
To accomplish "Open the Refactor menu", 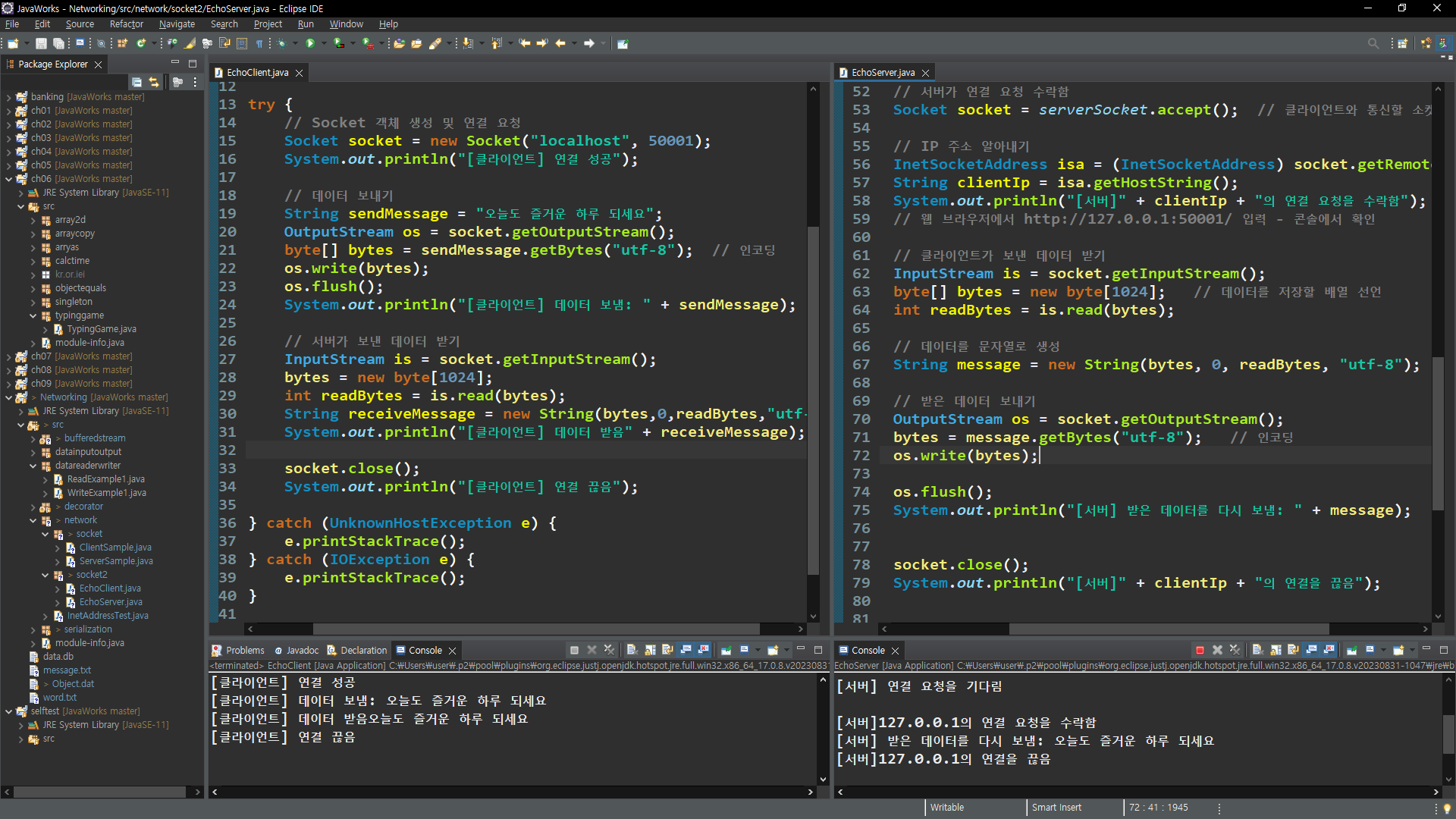I will point(126,24).
